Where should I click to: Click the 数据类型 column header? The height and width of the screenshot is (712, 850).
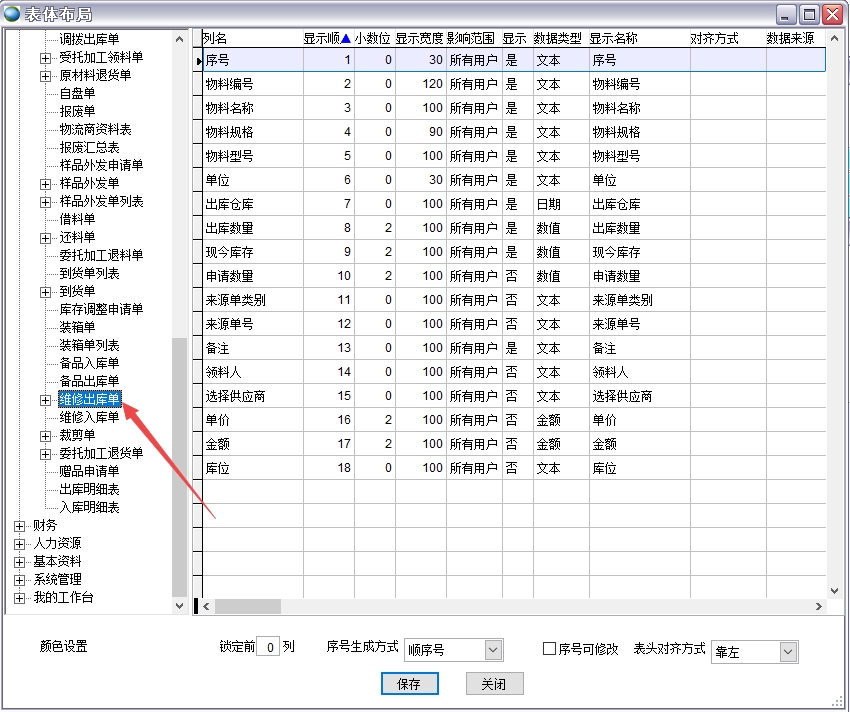(x=557, y=38)
